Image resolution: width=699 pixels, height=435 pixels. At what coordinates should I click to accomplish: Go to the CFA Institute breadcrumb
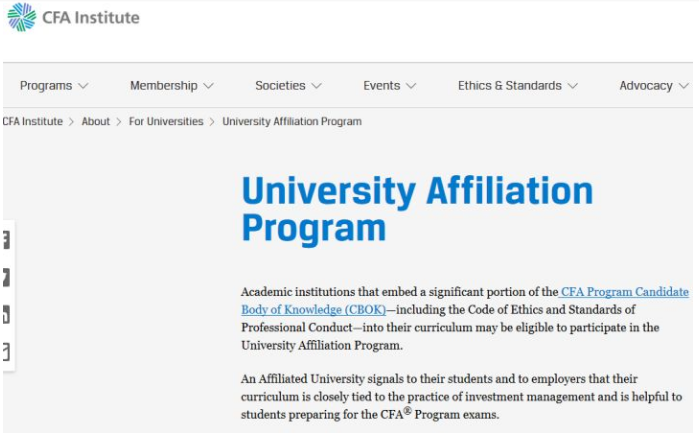pos(32,122)
